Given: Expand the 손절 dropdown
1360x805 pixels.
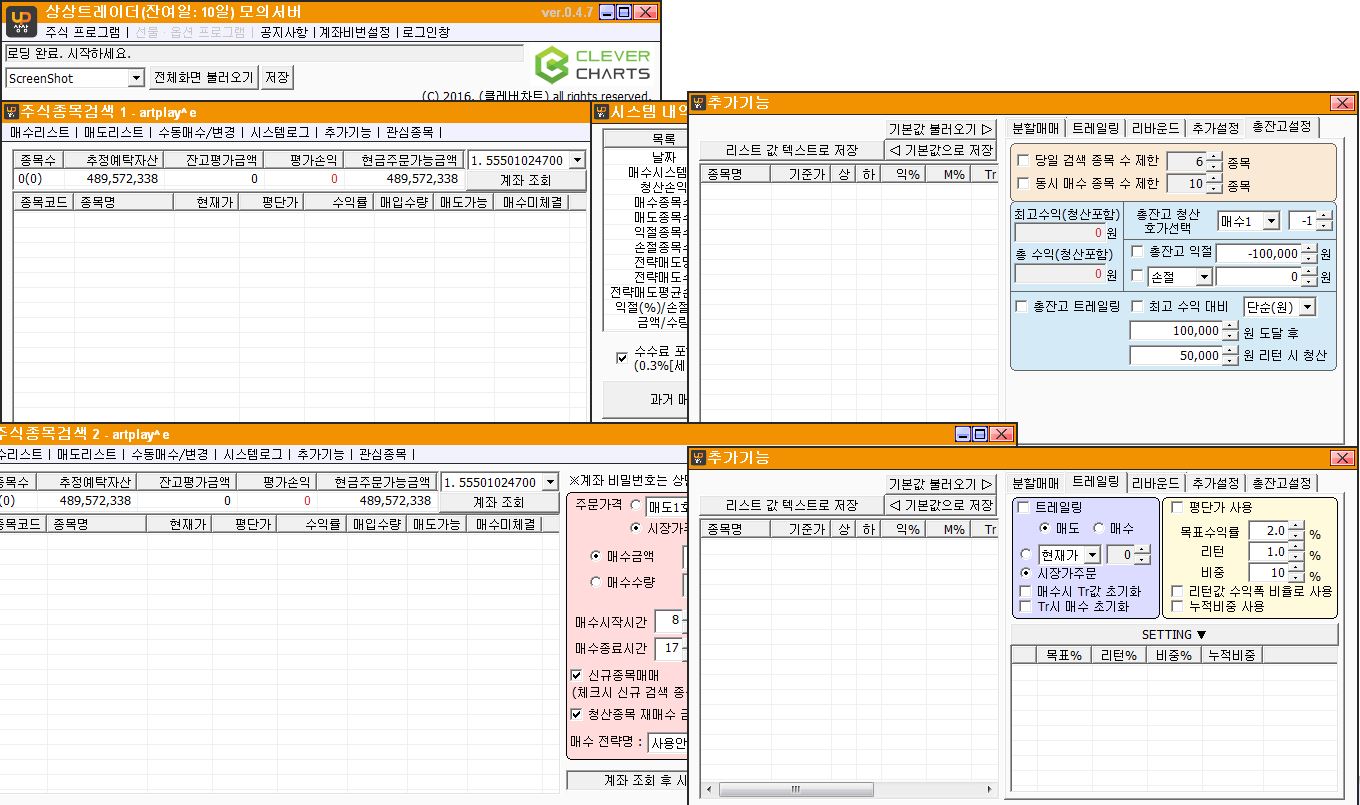Looking at the screenshot, I should [x=1203, y=276].
